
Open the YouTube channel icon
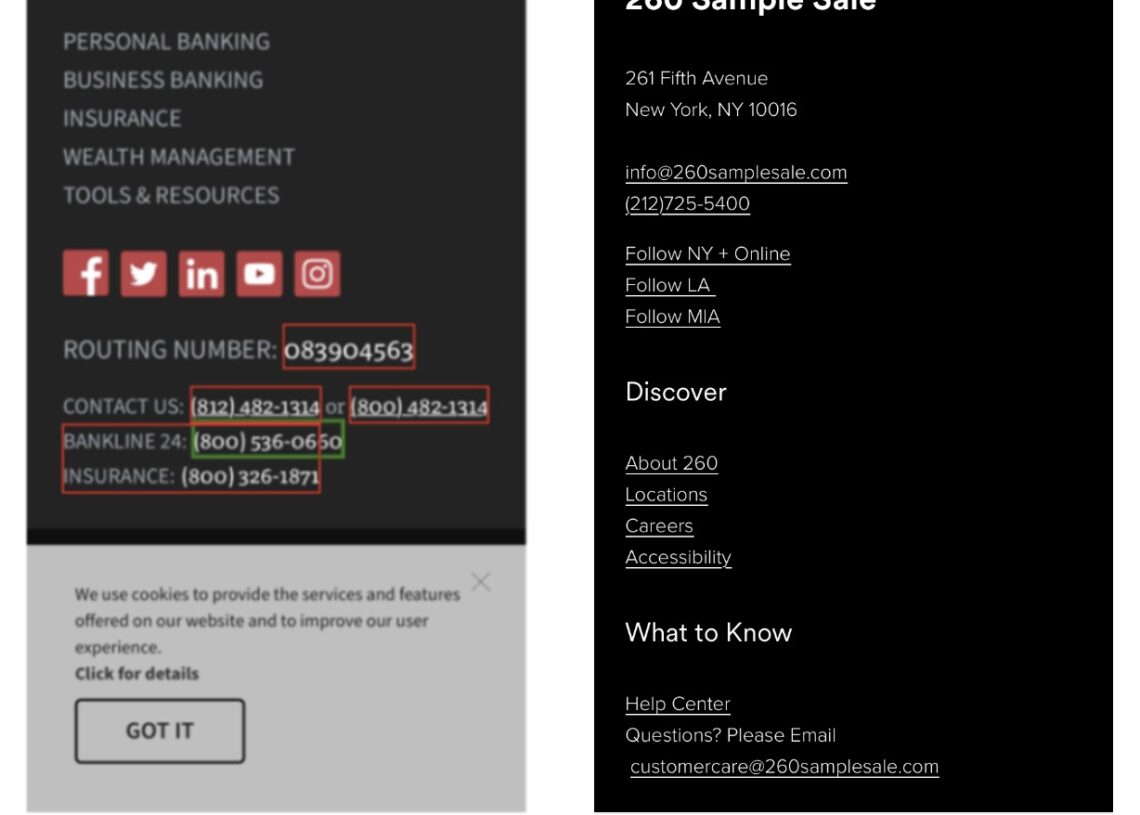tap(260, 274)
